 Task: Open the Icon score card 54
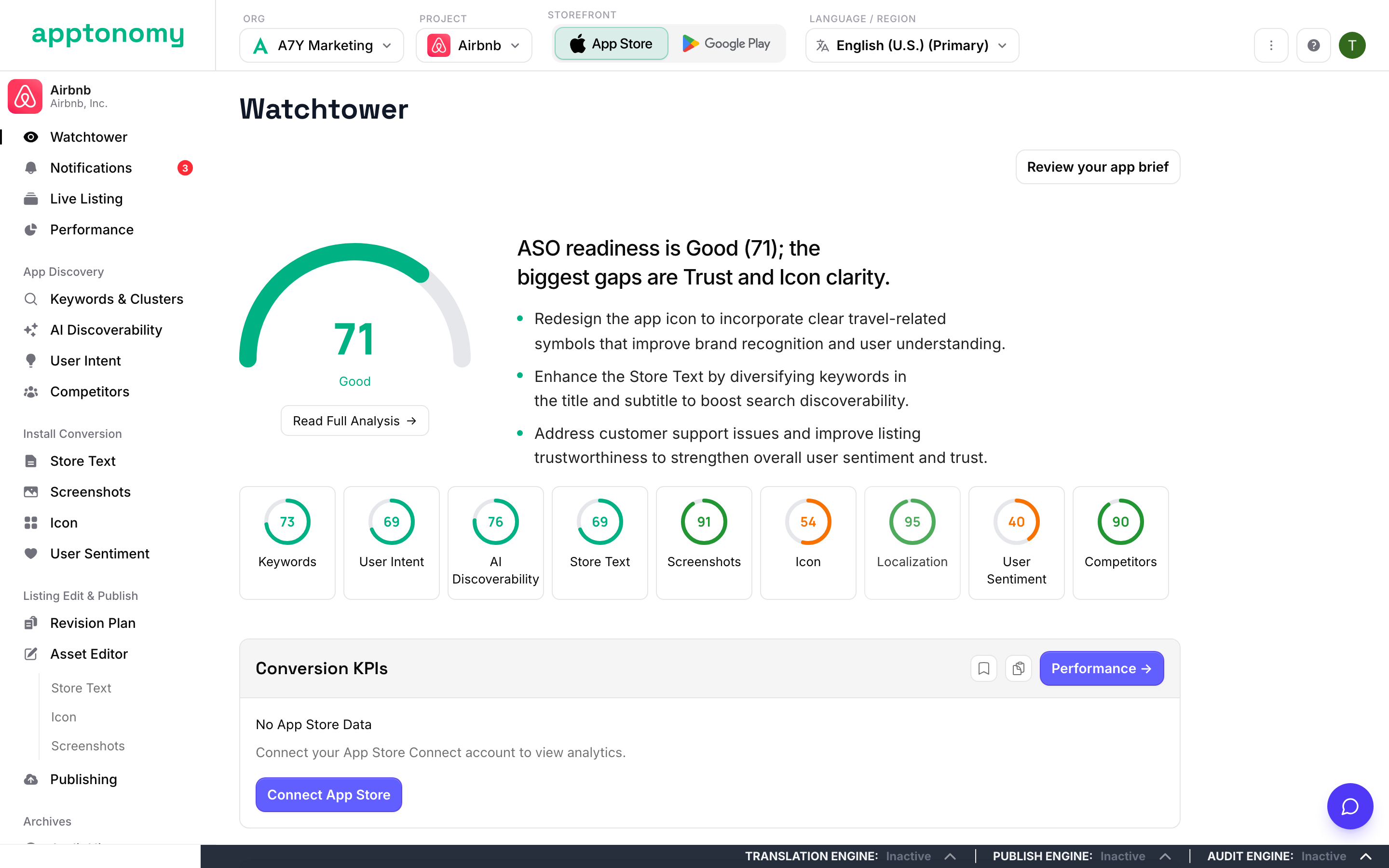(x=808, y=542)
